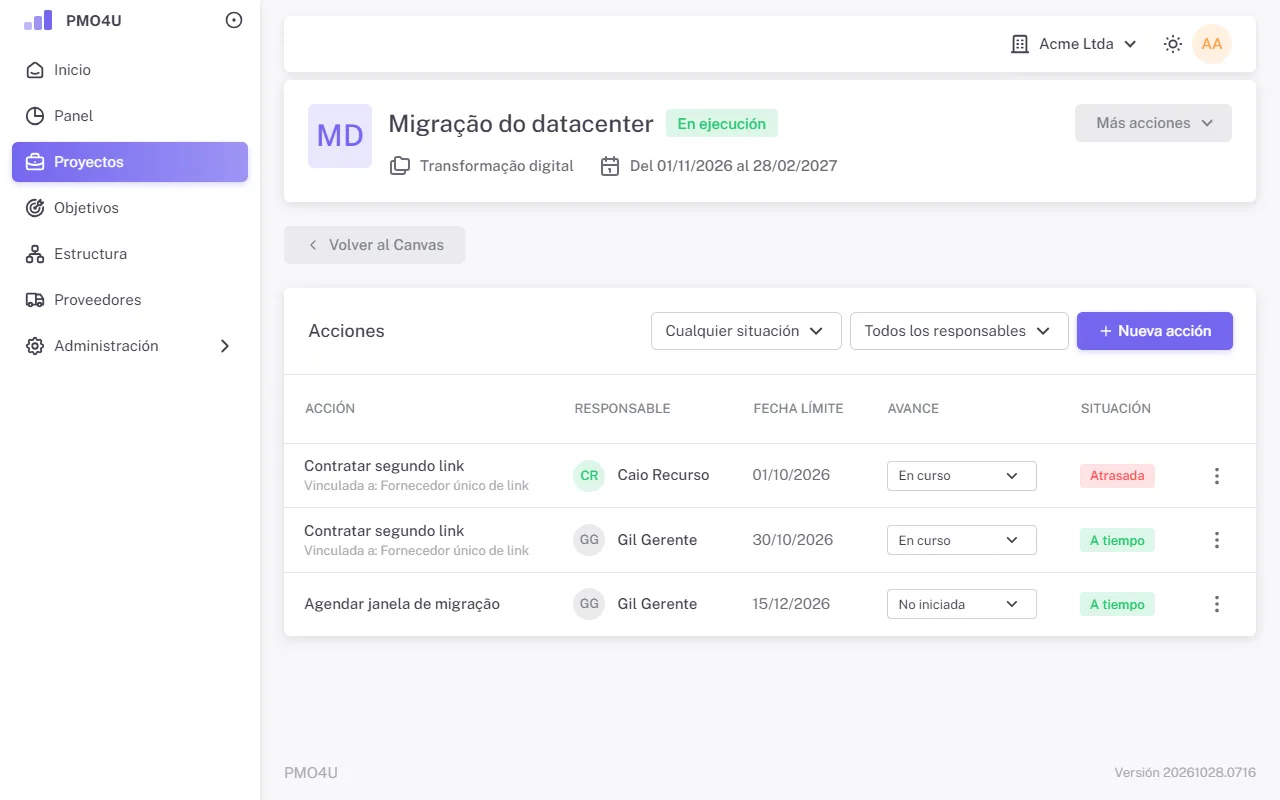Click the Atrasada status badge
This screenshot has height=800, width=1280.
pos(1117,476)
